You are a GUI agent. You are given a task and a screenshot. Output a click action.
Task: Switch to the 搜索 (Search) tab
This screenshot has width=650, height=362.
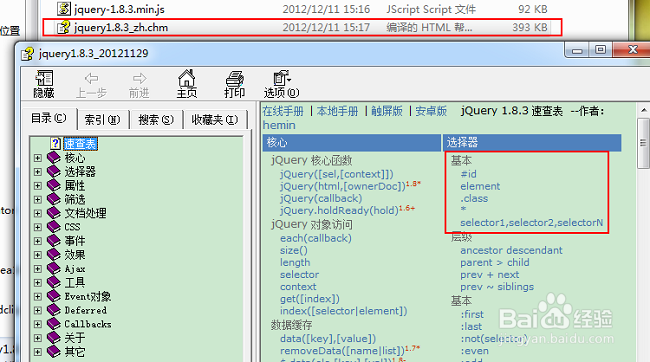[156, 120]
